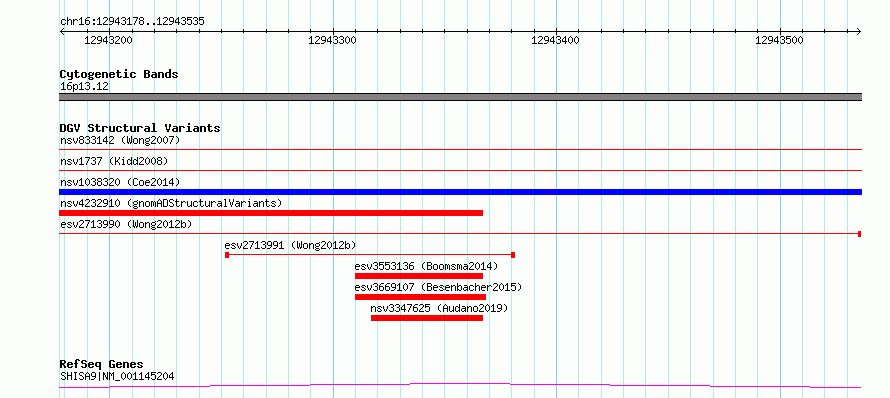Open variant esv2713990 (Wong2012b) label
890x398 pixels.
click(126, 224)
